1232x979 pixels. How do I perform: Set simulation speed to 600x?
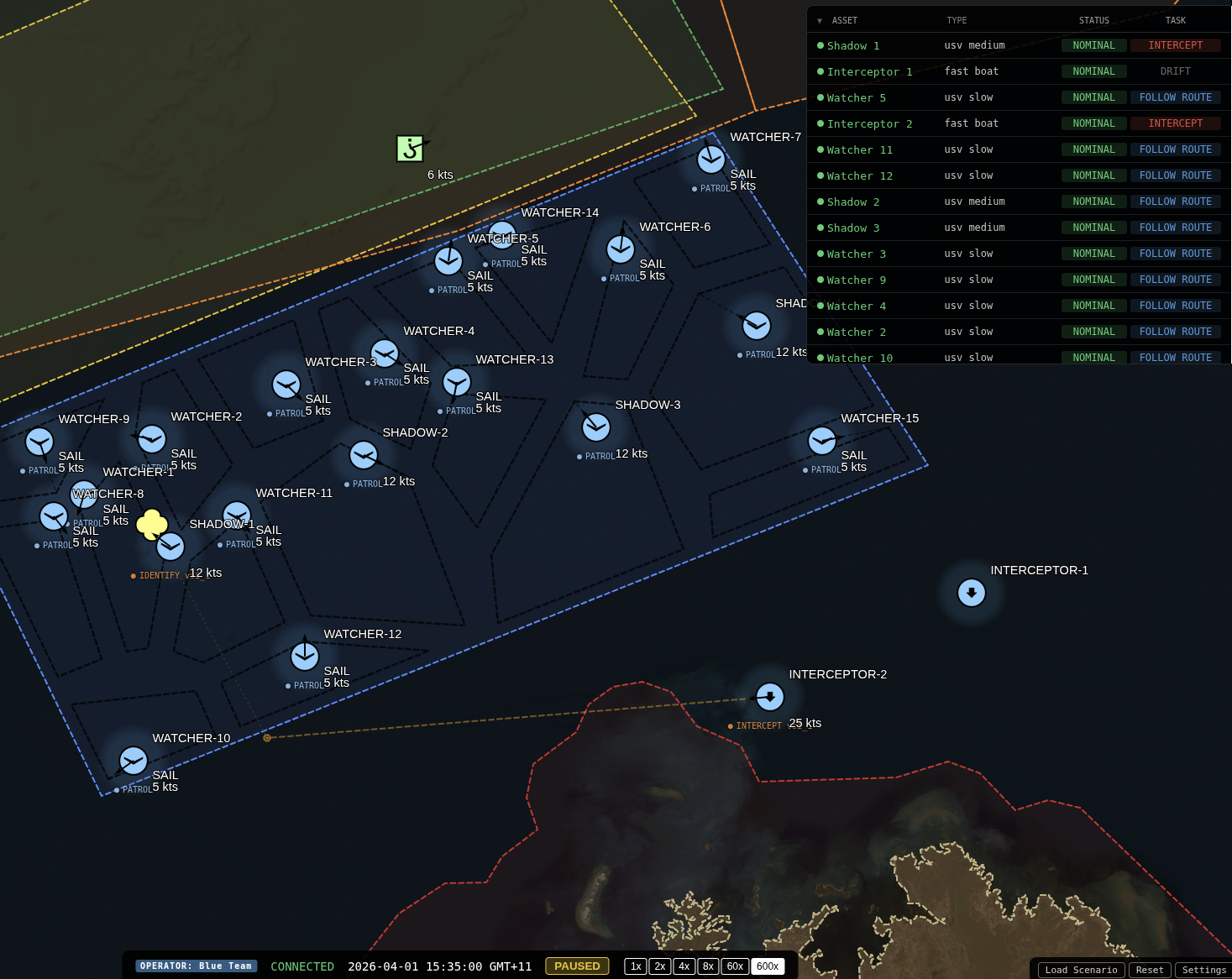[768, 966]
